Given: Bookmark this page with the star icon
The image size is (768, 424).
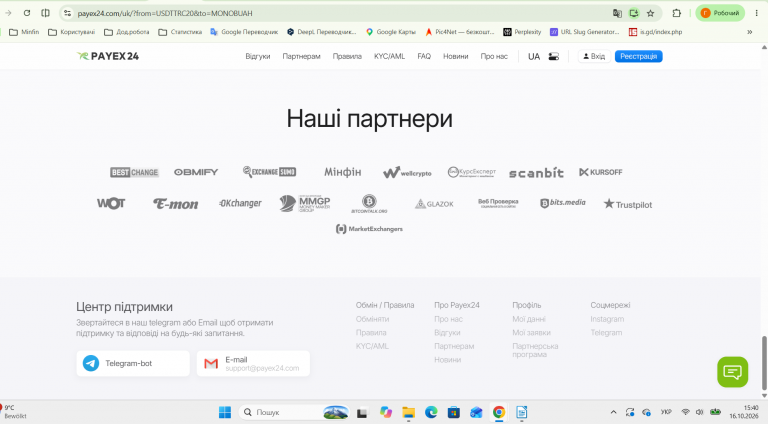Looking at the screenshot, I should [x=650, y=13].
